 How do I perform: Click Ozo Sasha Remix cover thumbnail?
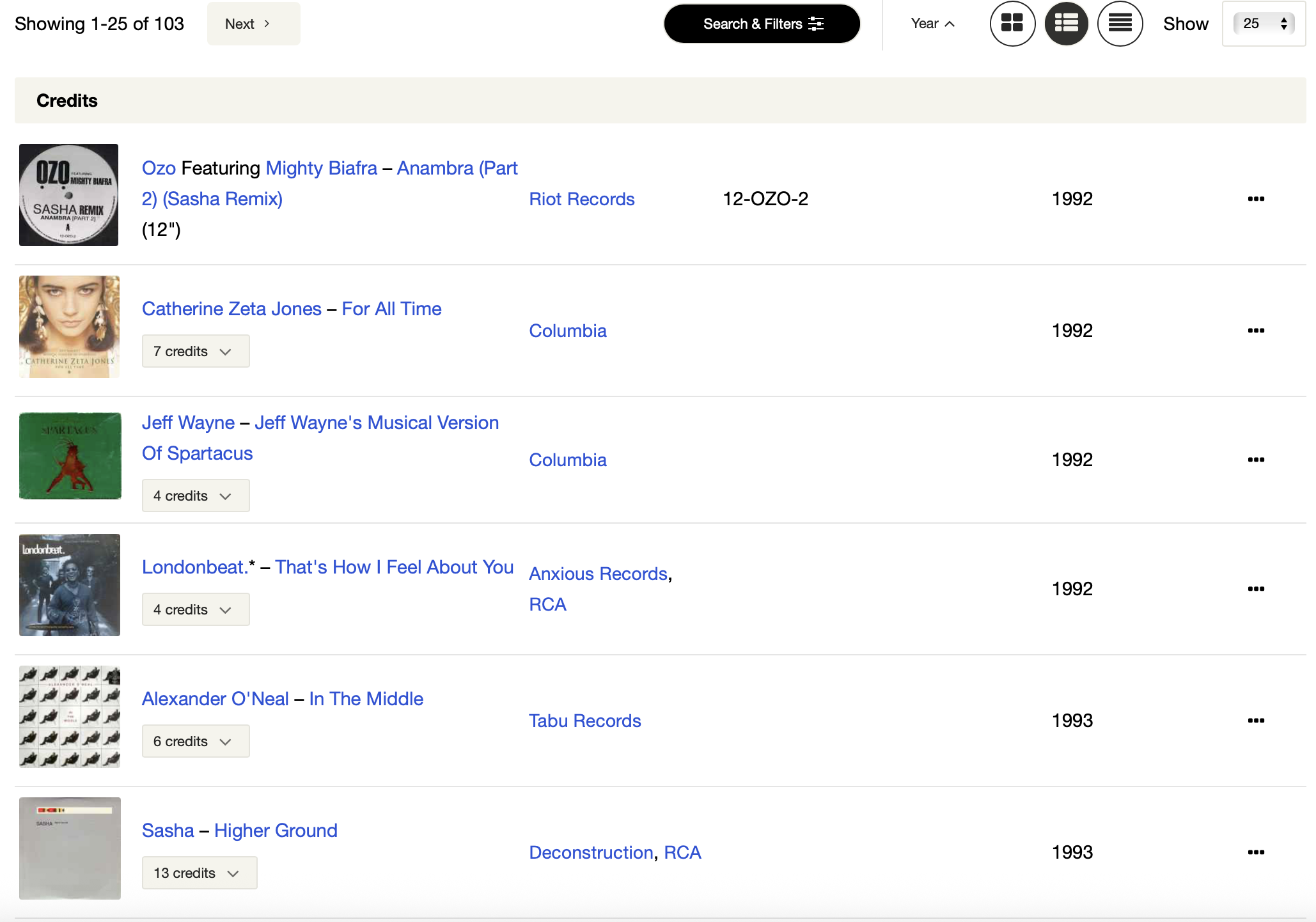tap(69, 195)
